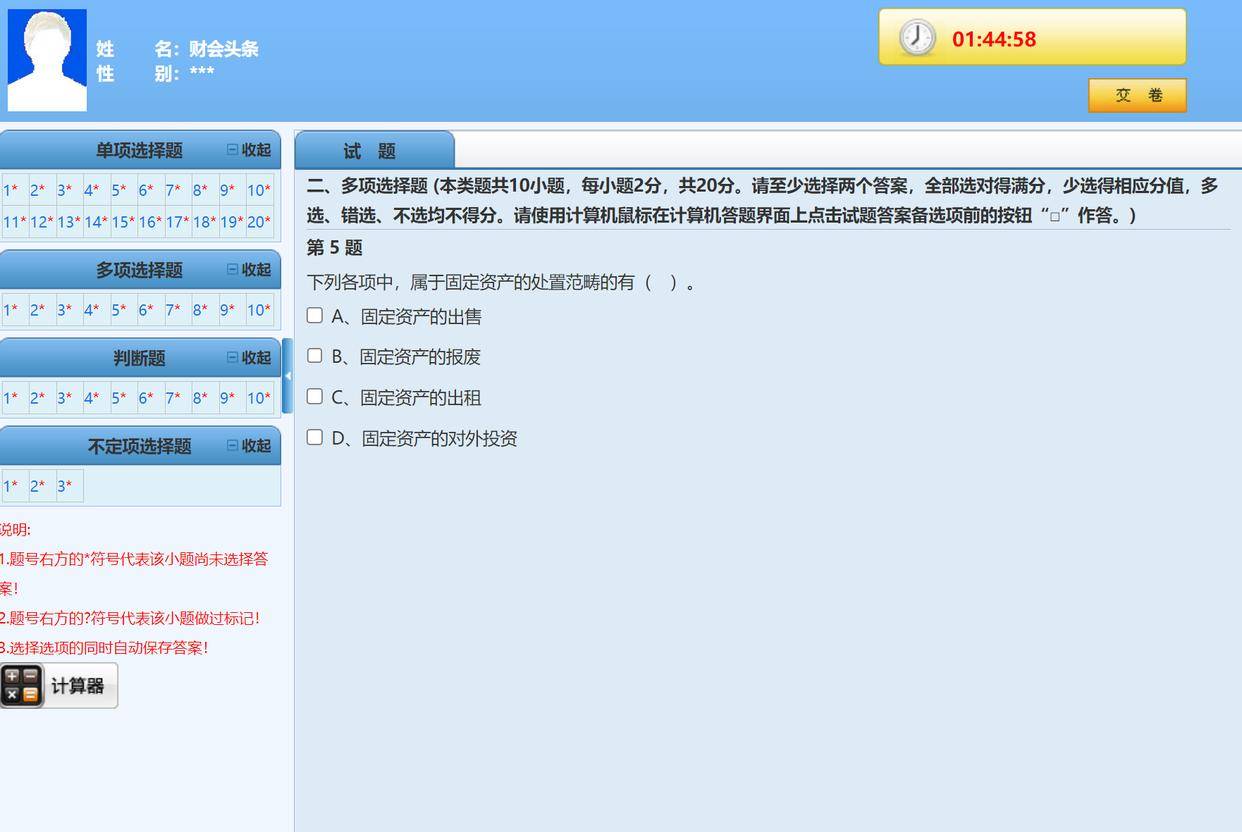Tick option C 固定资产的出租
Viewport: 1242px width, 832px height.
point(315,397)
